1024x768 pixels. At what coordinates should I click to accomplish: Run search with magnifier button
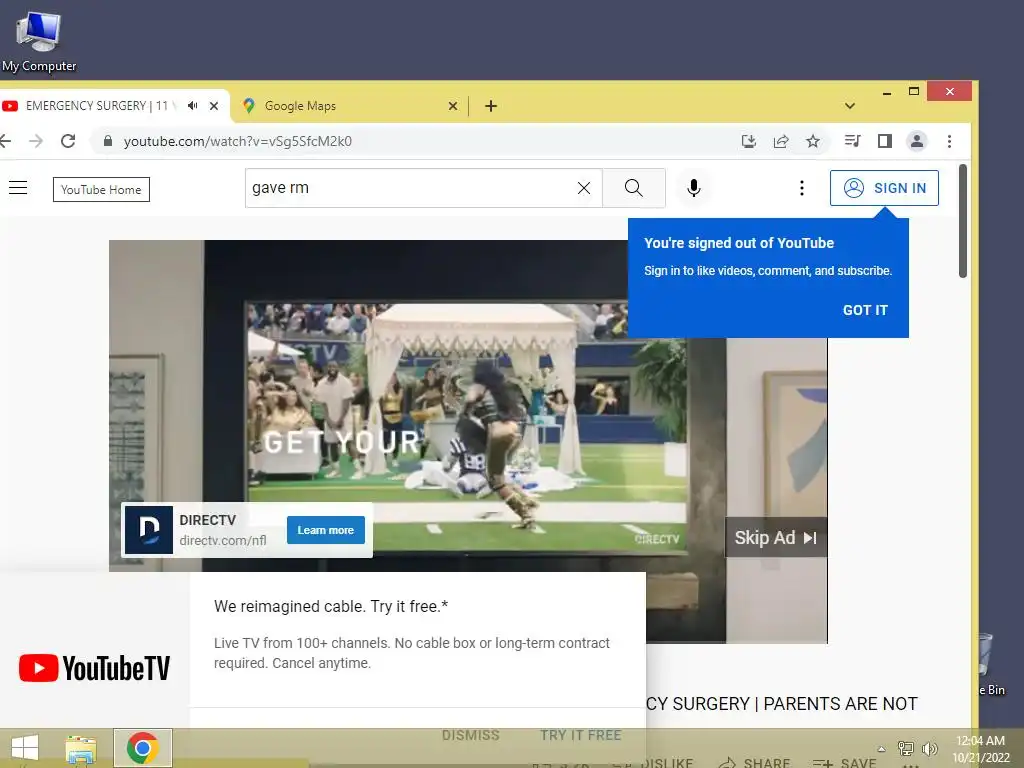[x=633, y=188]
